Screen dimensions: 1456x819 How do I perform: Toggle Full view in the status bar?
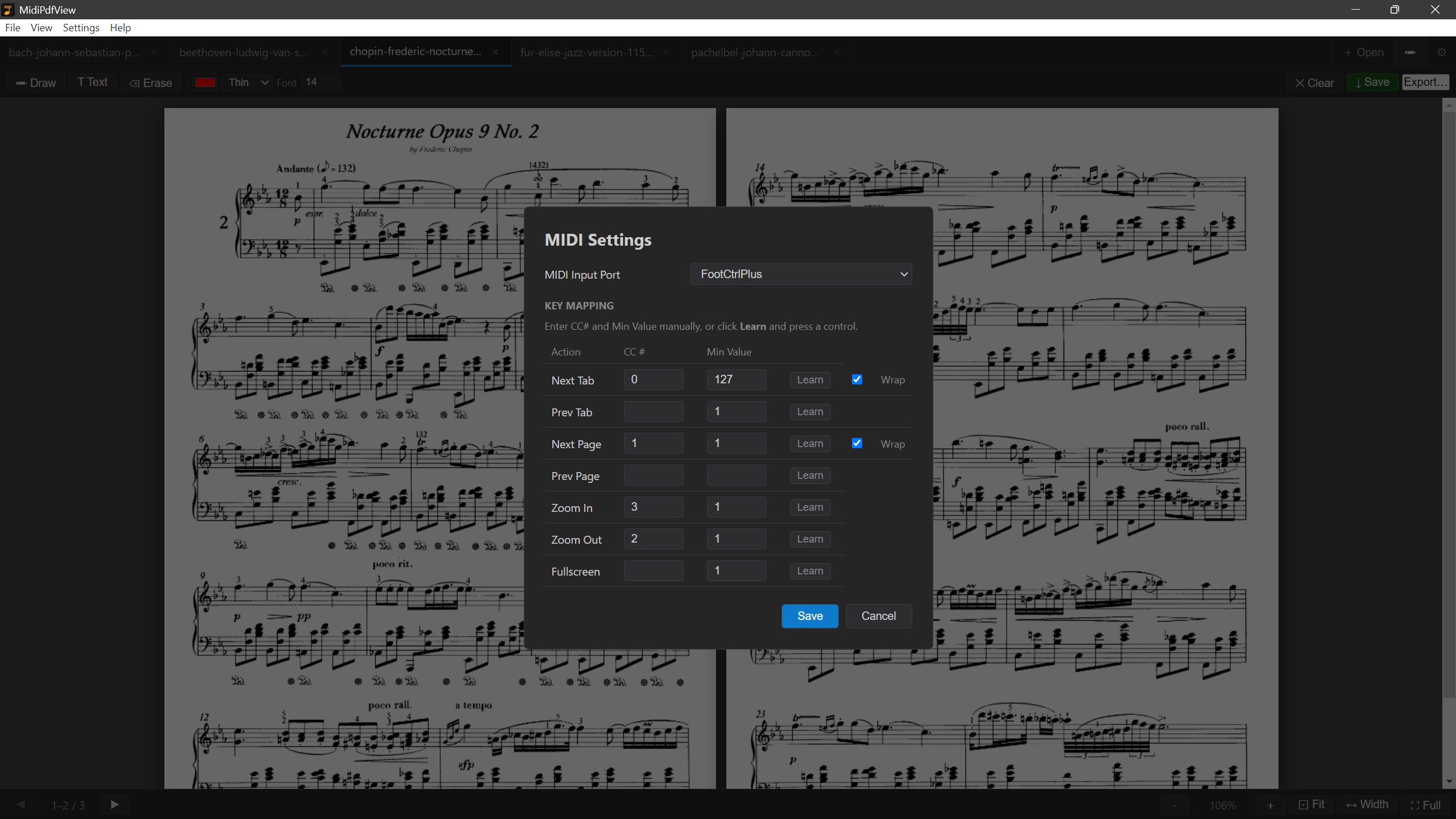[1425, 804]
